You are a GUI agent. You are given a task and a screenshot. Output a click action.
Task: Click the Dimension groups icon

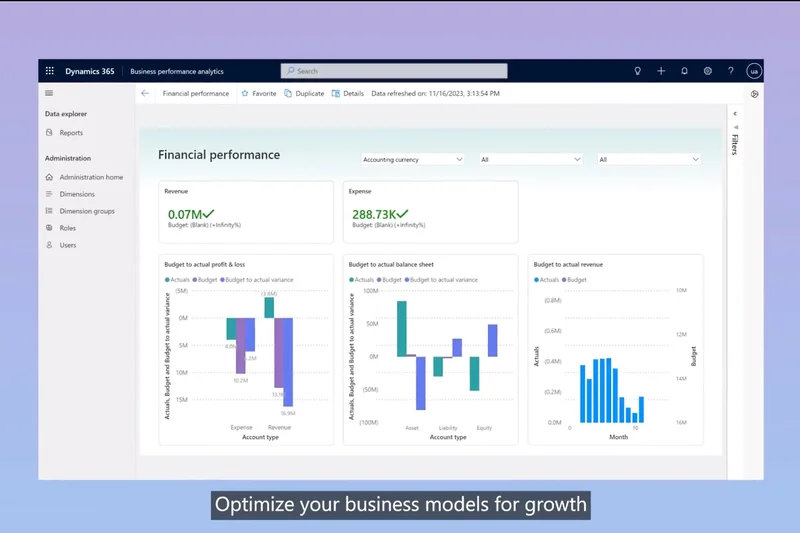(x=49, y=211)
